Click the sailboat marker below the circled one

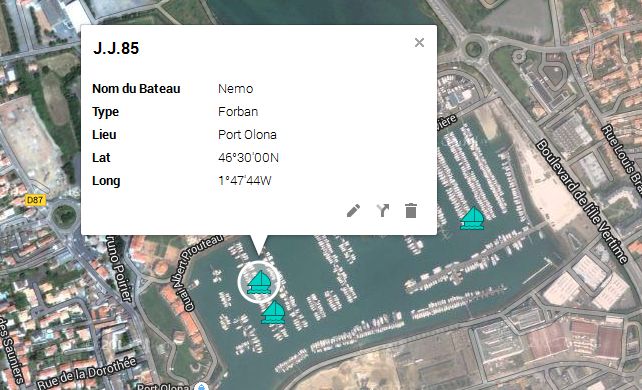[273, 313]
